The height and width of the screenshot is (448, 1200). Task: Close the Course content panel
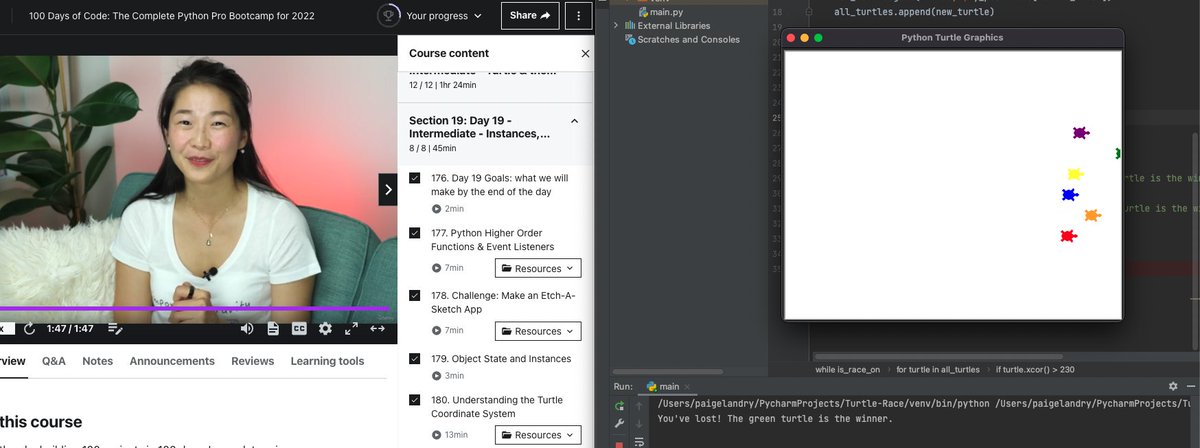(585, 53)
